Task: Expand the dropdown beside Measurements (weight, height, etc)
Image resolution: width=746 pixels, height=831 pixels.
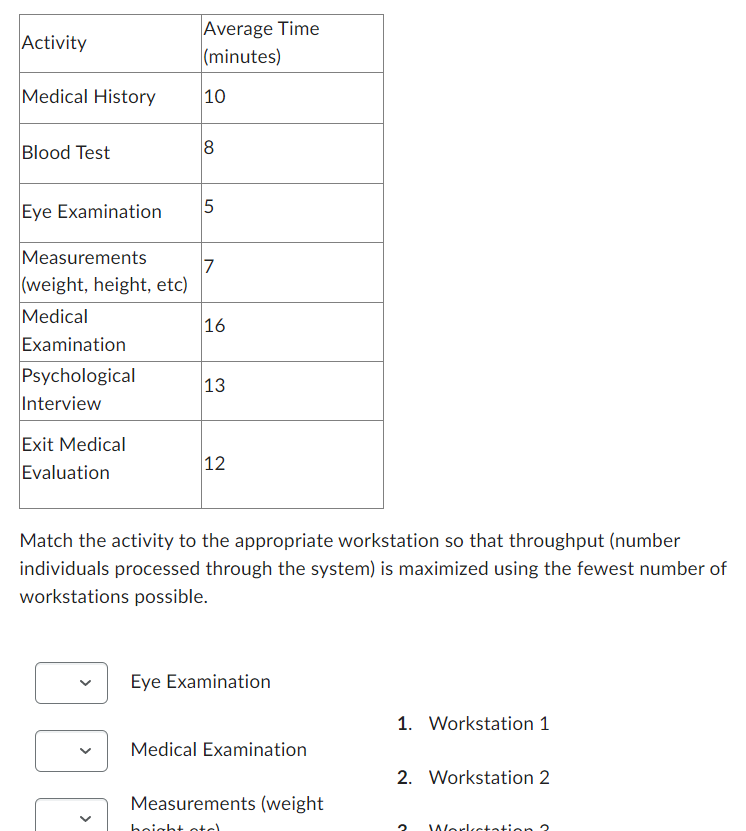Action: point(71,818)
